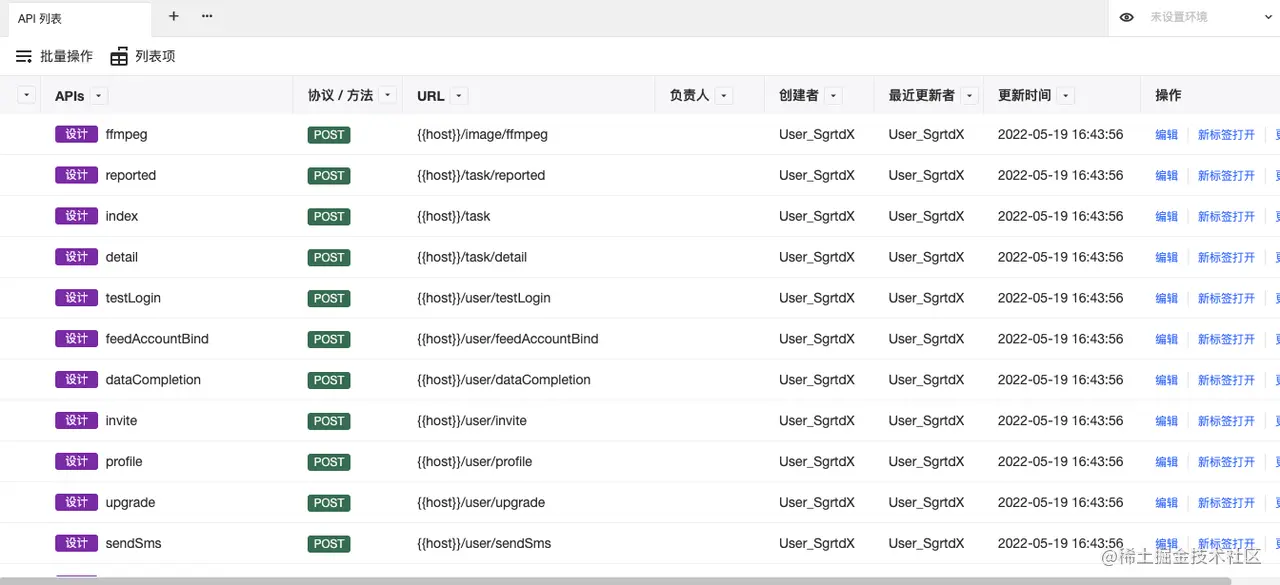The width and height of the screenshot is (1280, 585).
Task: Select the API name feedAccountBind
Action: 157,339
